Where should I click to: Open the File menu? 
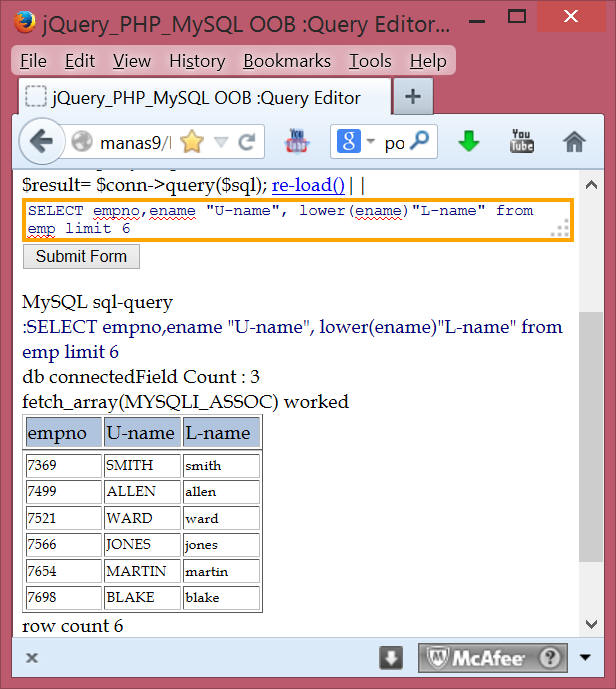click(33, 61)
